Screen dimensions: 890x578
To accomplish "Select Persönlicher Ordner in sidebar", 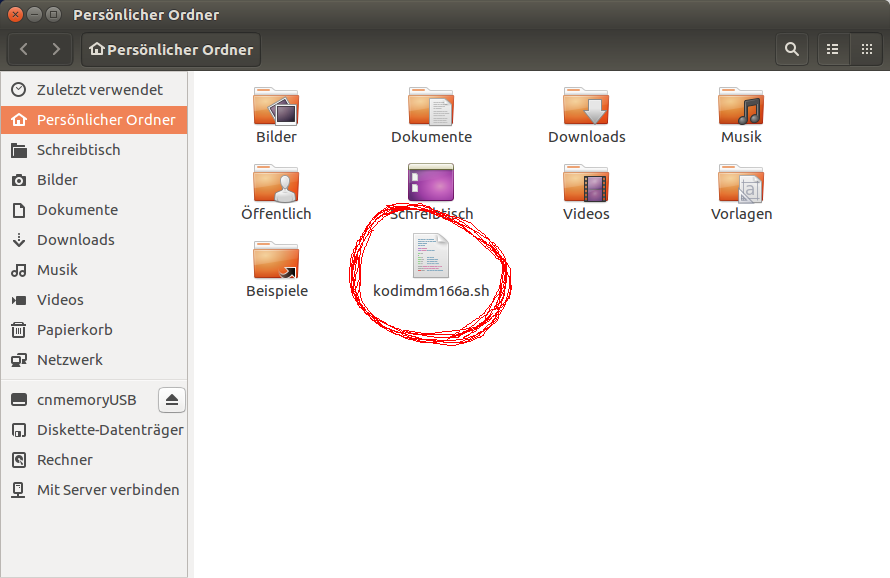I will click(94, 120).
